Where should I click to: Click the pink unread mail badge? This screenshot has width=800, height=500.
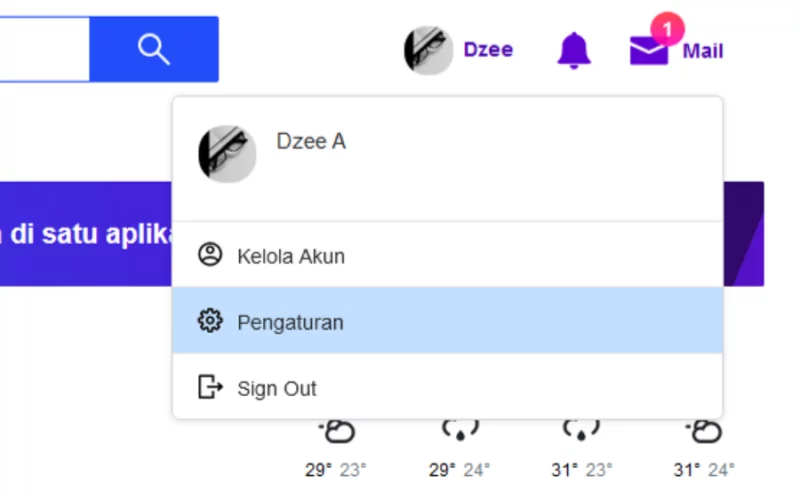[x=667, y=29]
